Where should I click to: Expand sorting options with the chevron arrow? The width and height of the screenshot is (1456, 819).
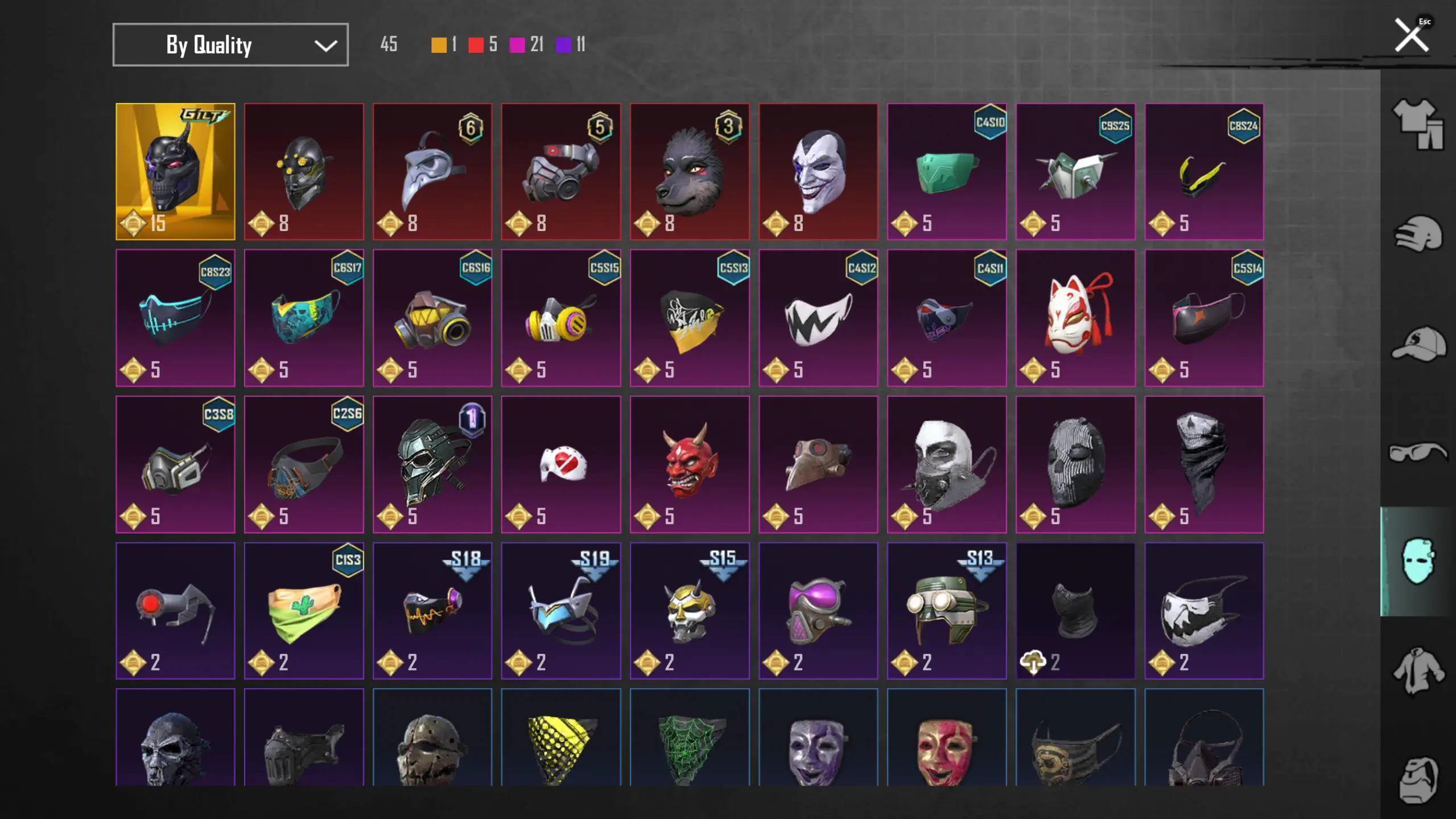tap(325, 46)
